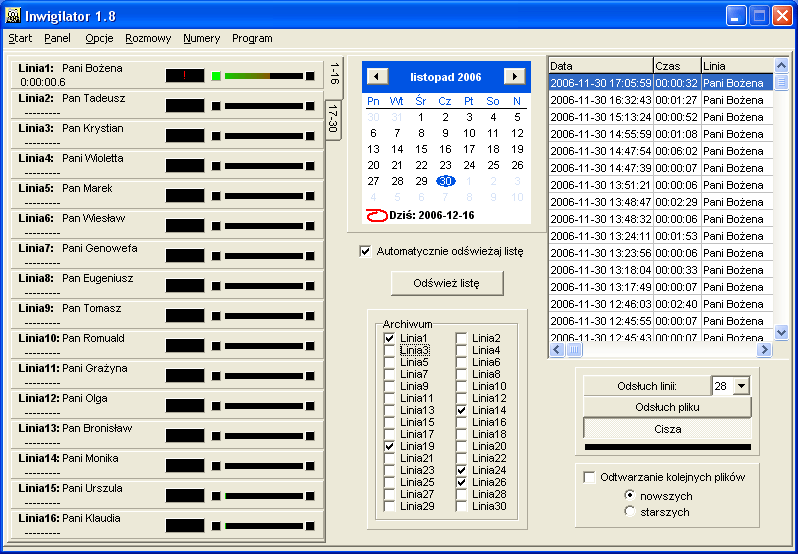Click the Inwigilator app icon in title bar
The width and height of the screenshot is (798, 554).
pos(13,16)
